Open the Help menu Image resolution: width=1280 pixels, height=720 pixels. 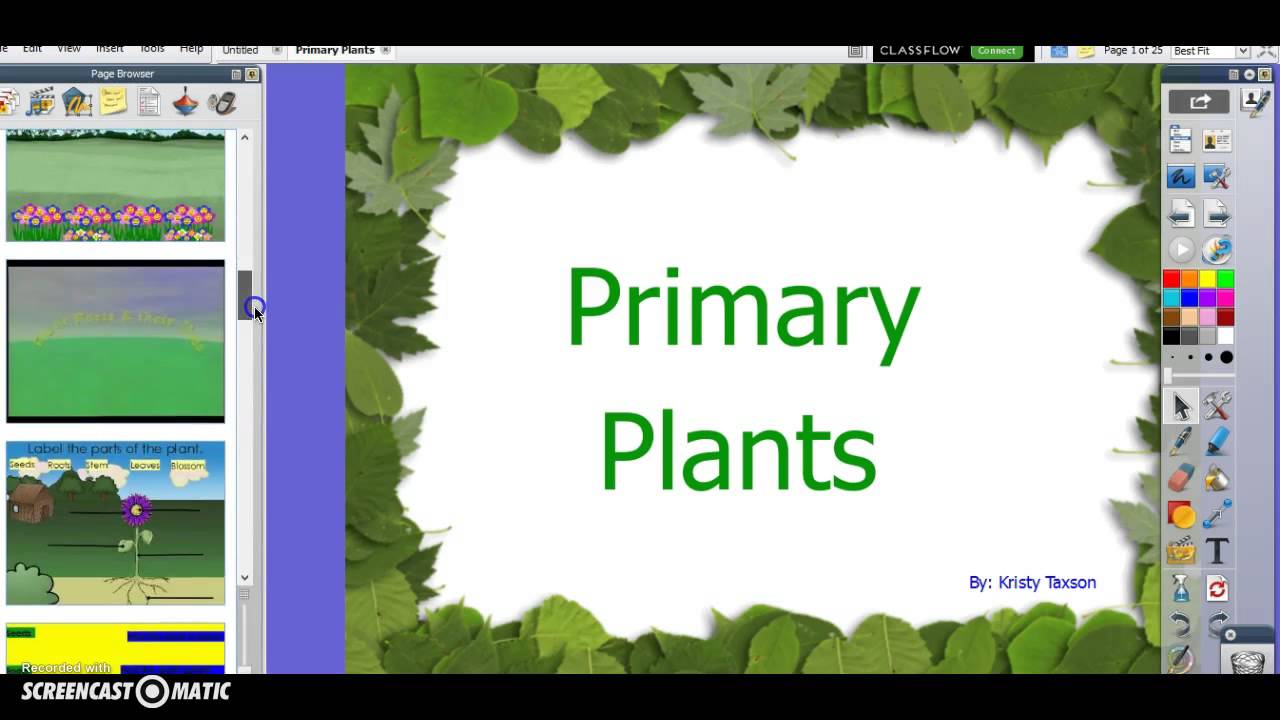pyautogui.click(x=191, y=48)
